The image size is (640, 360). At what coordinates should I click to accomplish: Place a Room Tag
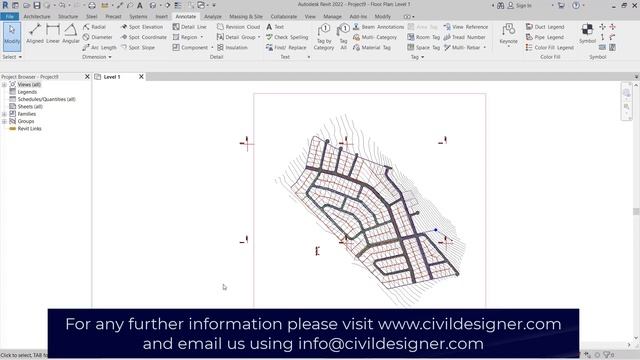click(423, 37)
